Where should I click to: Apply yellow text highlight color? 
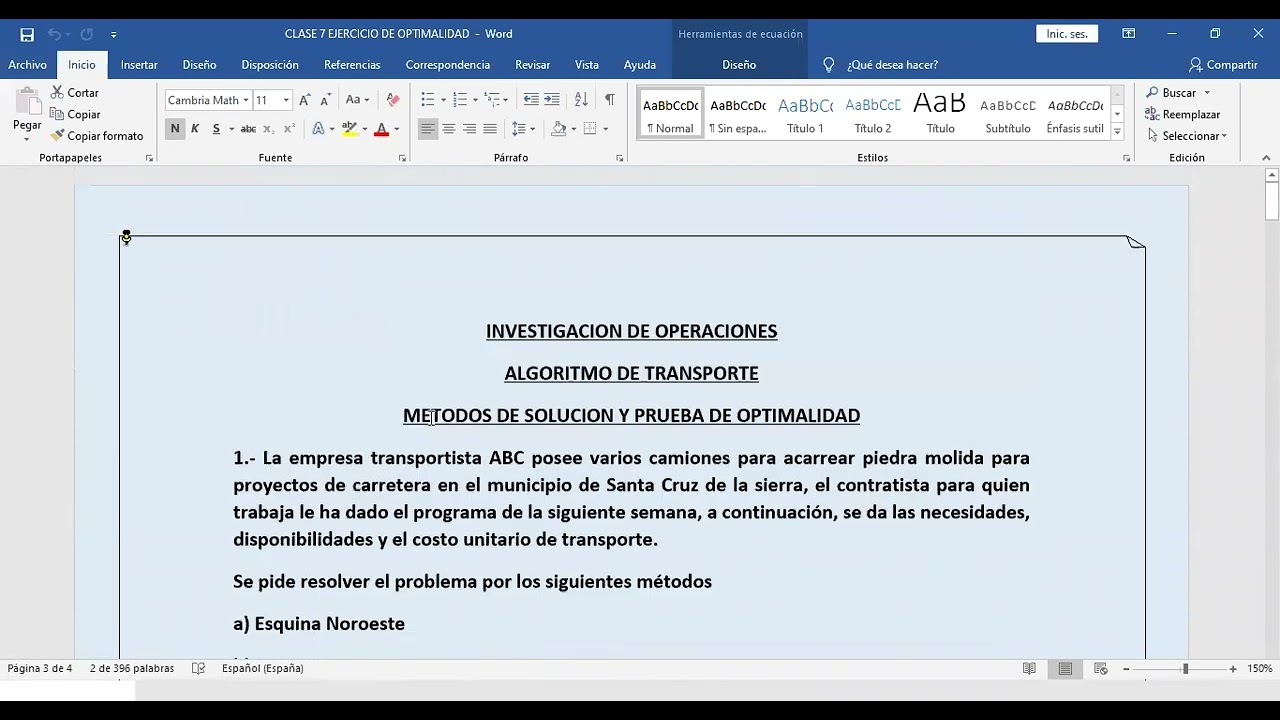point(349,129)
